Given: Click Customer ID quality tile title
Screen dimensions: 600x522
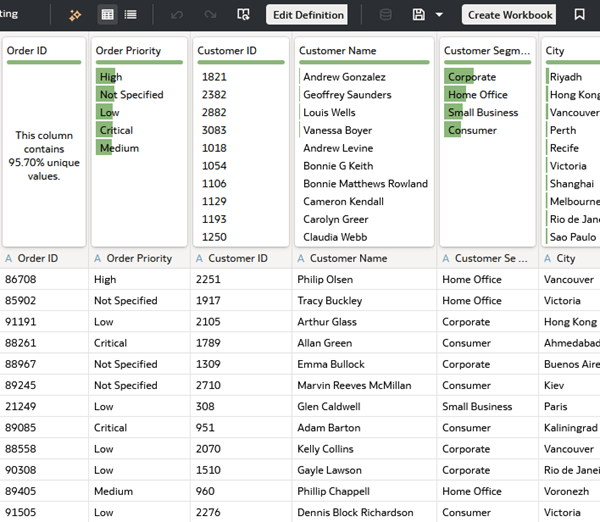Looking at the screenshot, I should pos(227,51).
